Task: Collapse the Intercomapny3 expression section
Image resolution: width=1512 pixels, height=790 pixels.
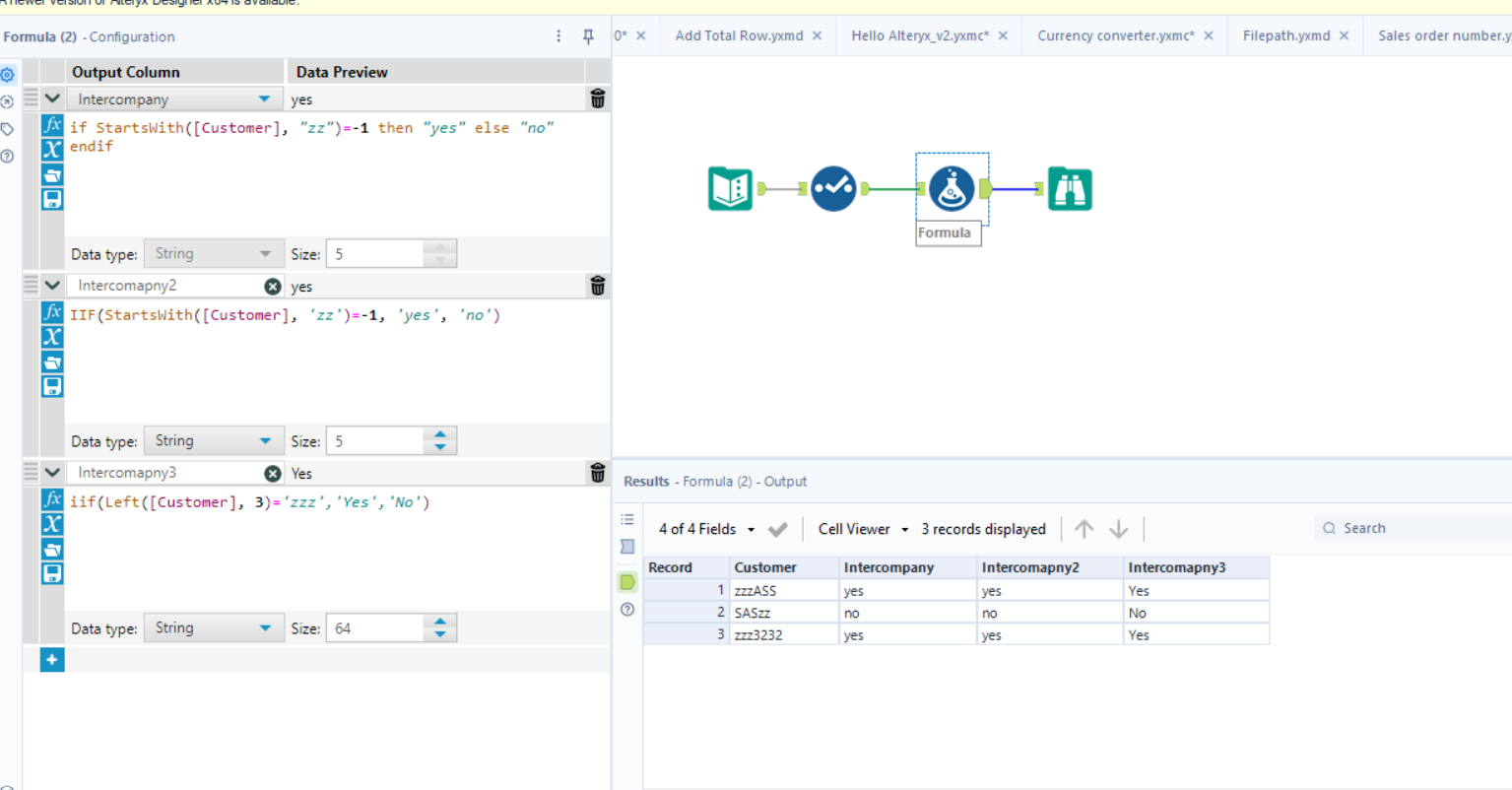Action: [52, 473]
